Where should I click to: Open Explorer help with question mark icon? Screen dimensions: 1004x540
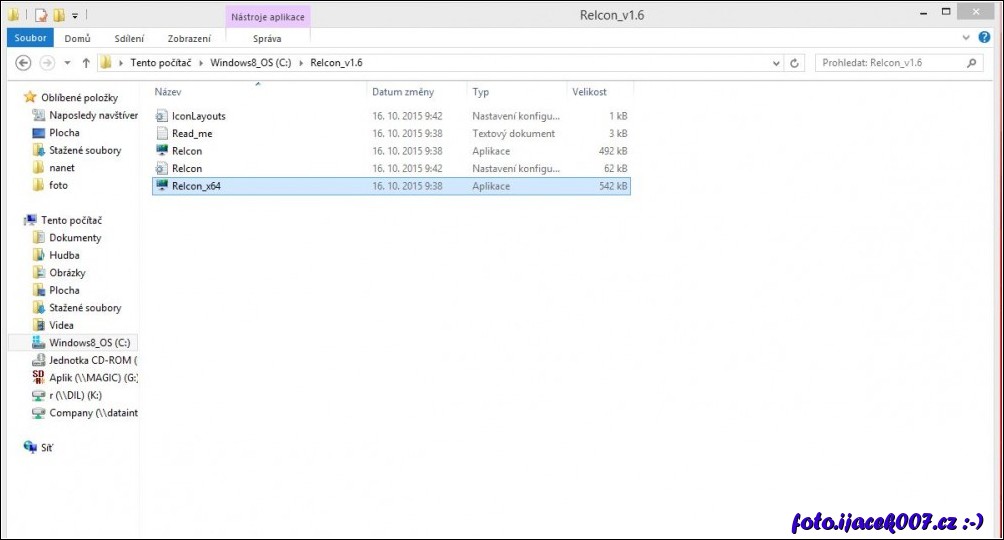984,37
